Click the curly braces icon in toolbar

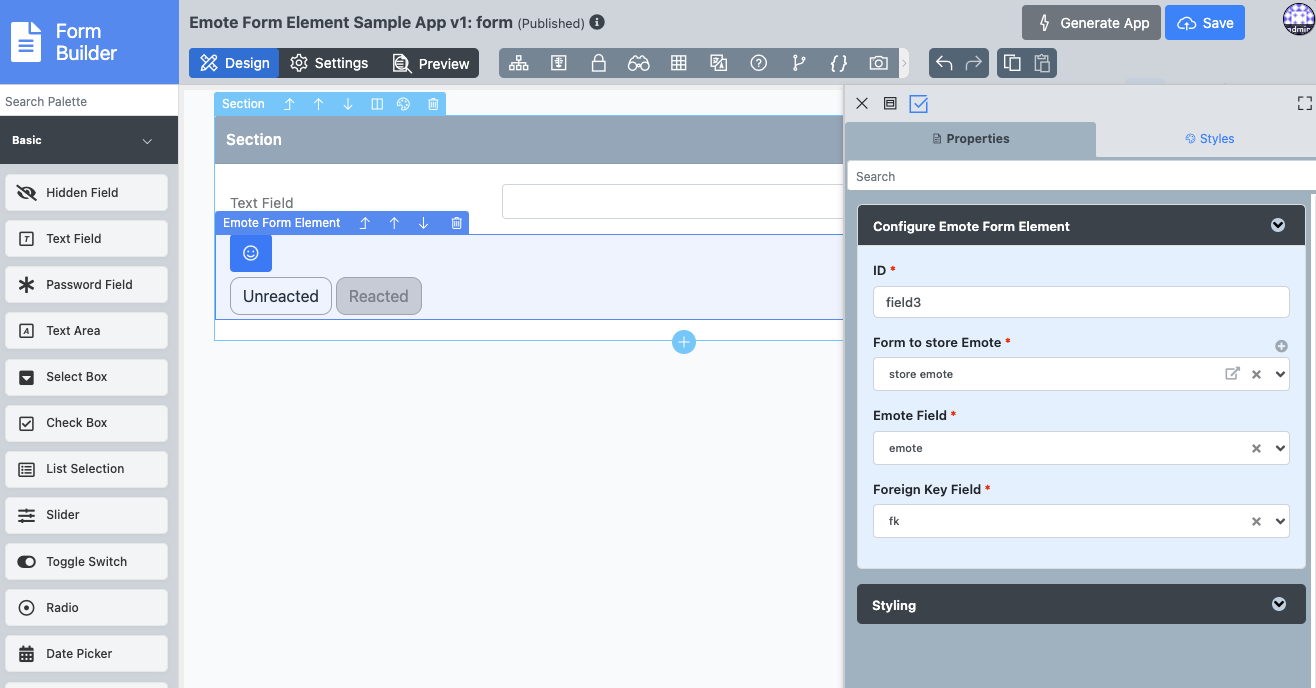pos(838,63)
